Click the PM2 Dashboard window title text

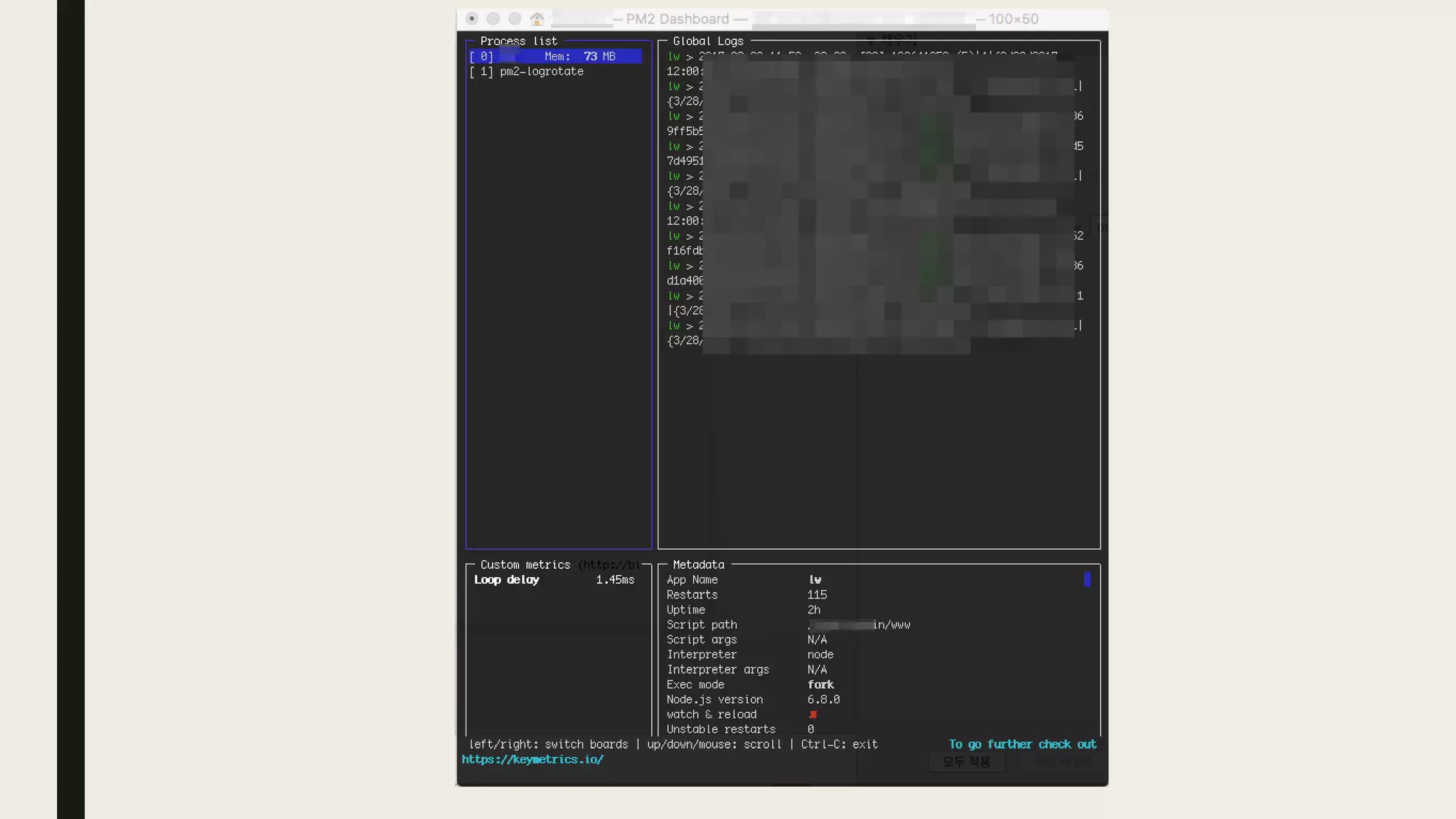[x=677, y=19]
